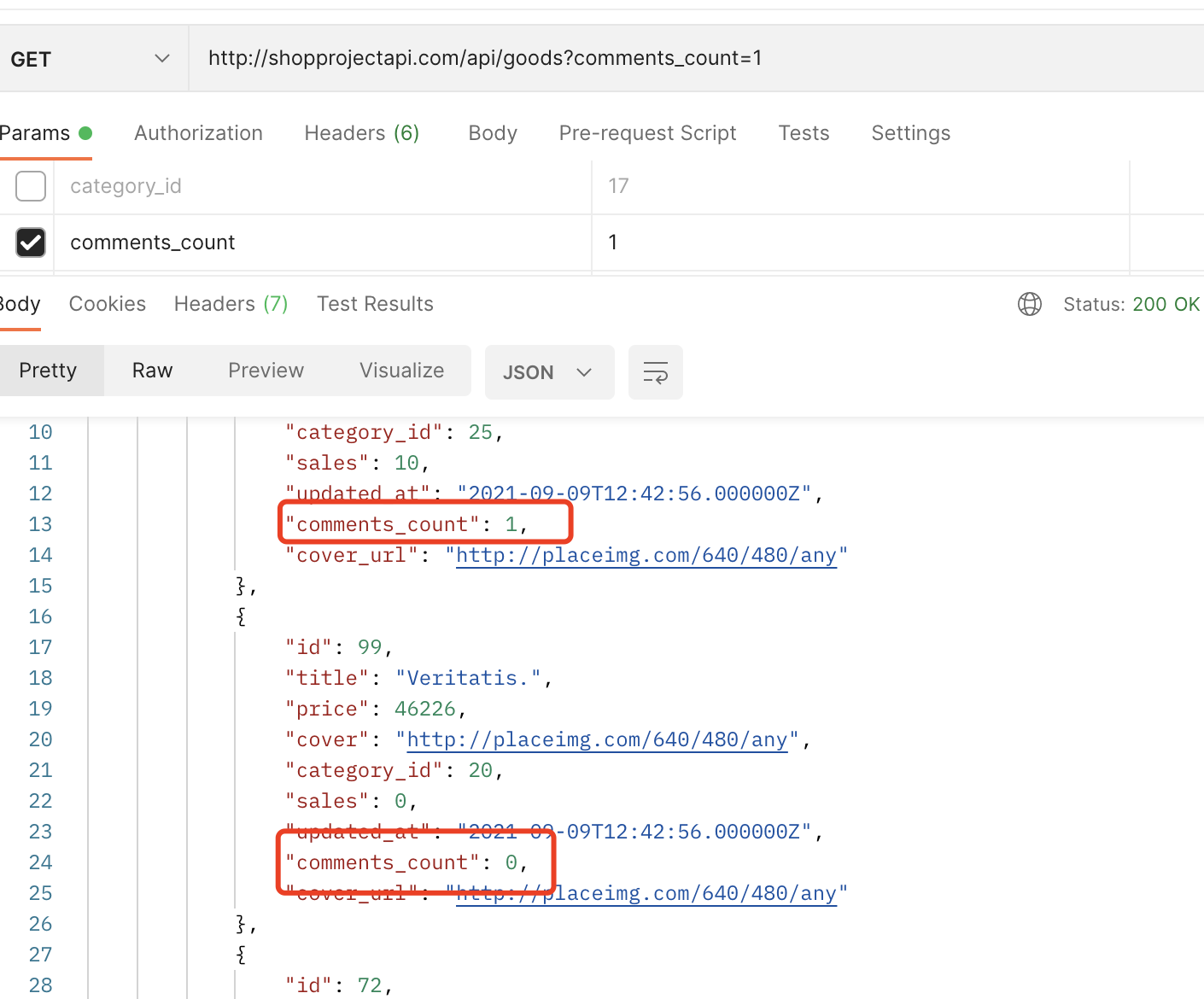
Task: Click "category_id": 25 on line 10
Action: point(394,432)
